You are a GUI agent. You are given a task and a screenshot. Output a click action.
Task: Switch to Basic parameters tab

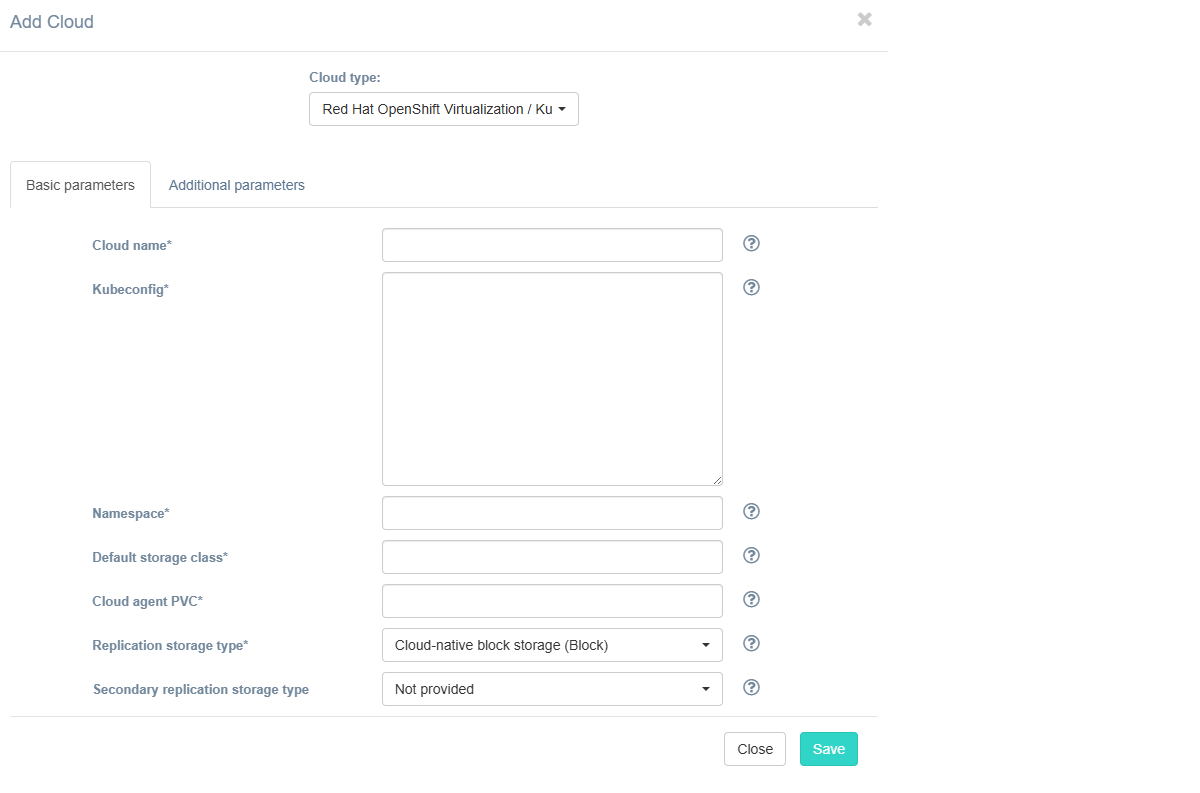pyautogui.click(x=80, y=185)
